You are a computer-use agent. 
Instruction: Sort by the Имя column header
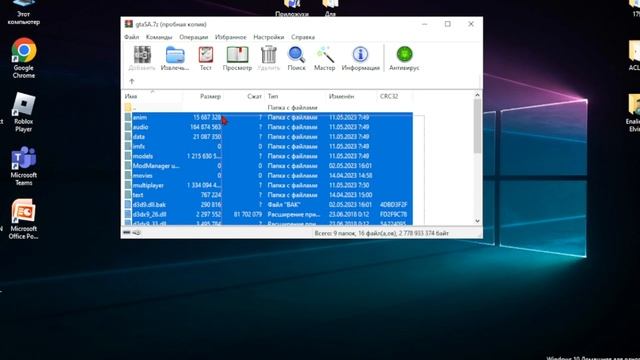coord(153,96)
